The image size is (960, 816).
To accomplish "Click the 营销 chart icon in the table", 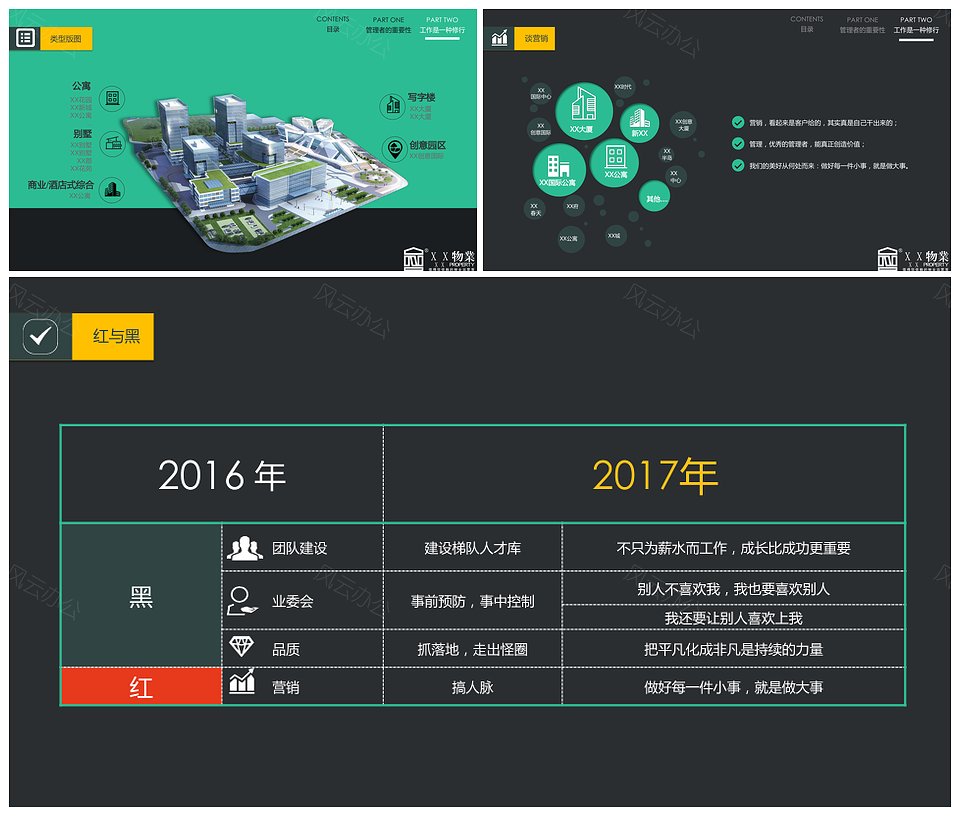I will [242, 681].
